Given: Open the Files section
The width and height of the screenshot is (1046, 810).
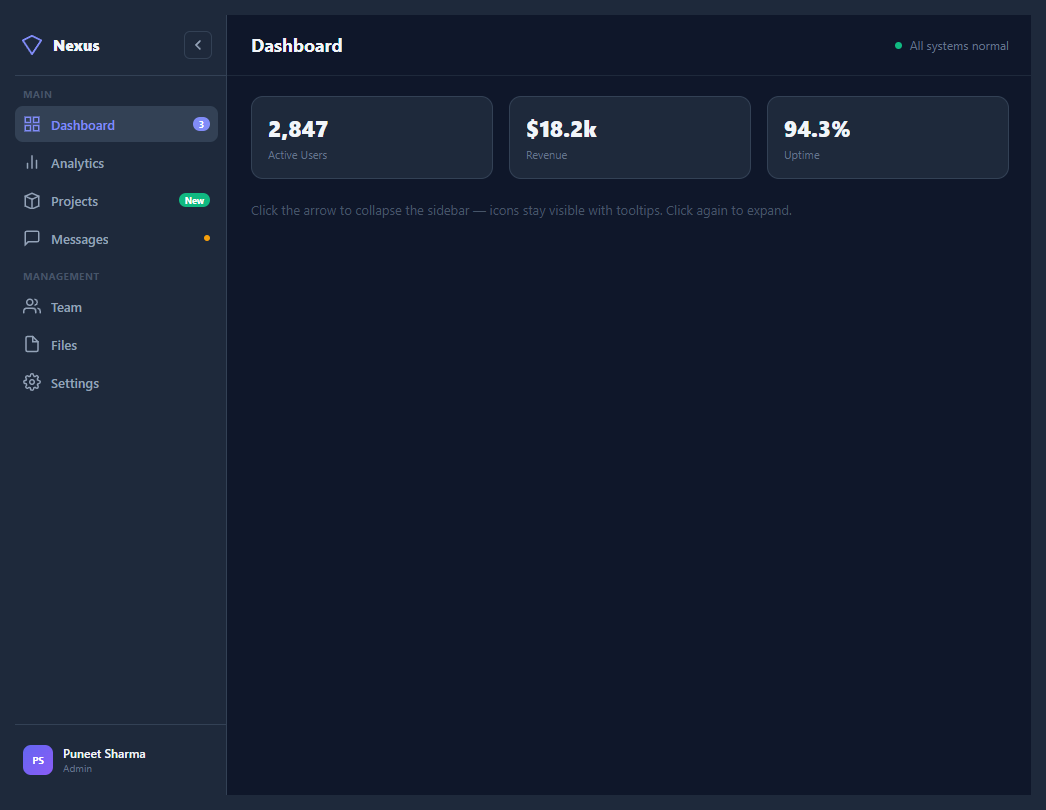Looking at the screenshot, I should [x=116, y=345].
